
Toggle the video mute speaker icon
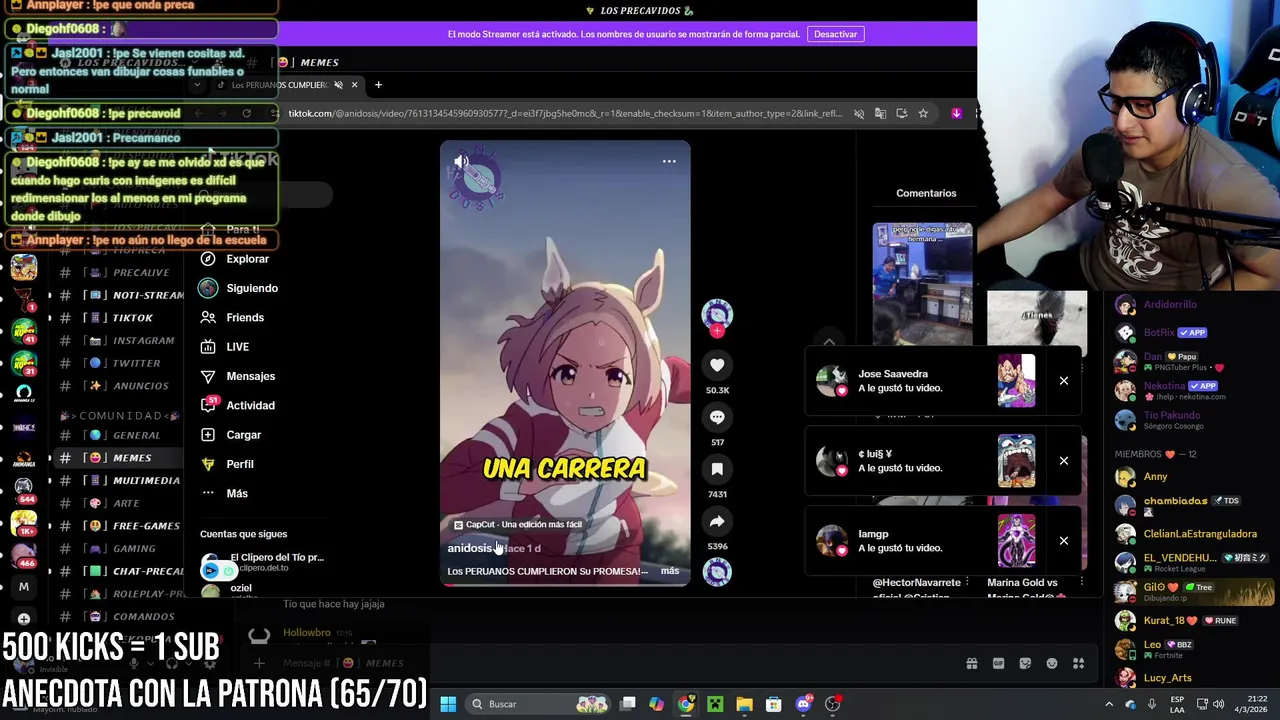[461, 161]
